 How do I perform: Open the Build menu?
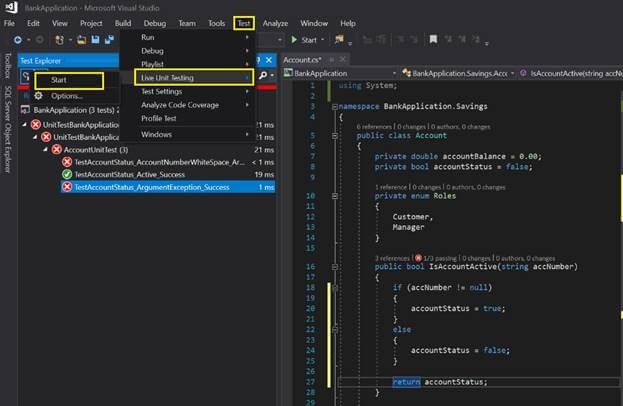click(x=123, y=23)
